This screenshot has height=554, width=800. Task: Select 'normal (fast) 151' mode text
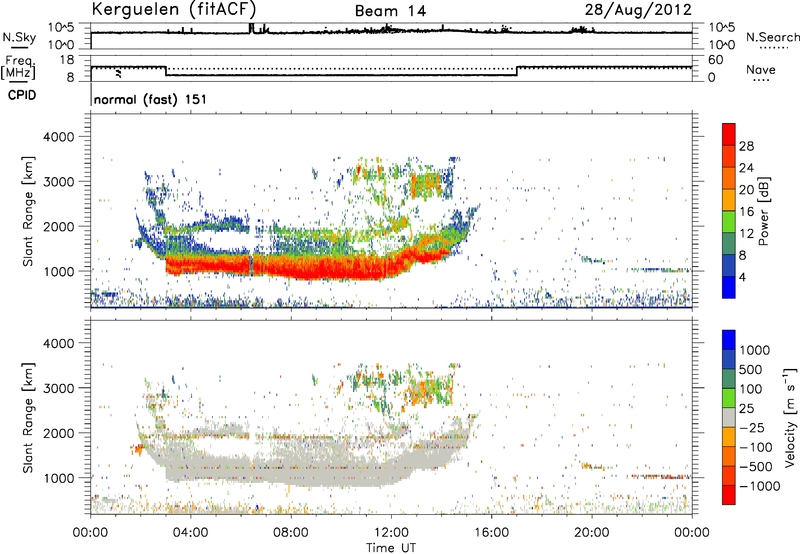(x=150, y=99)
